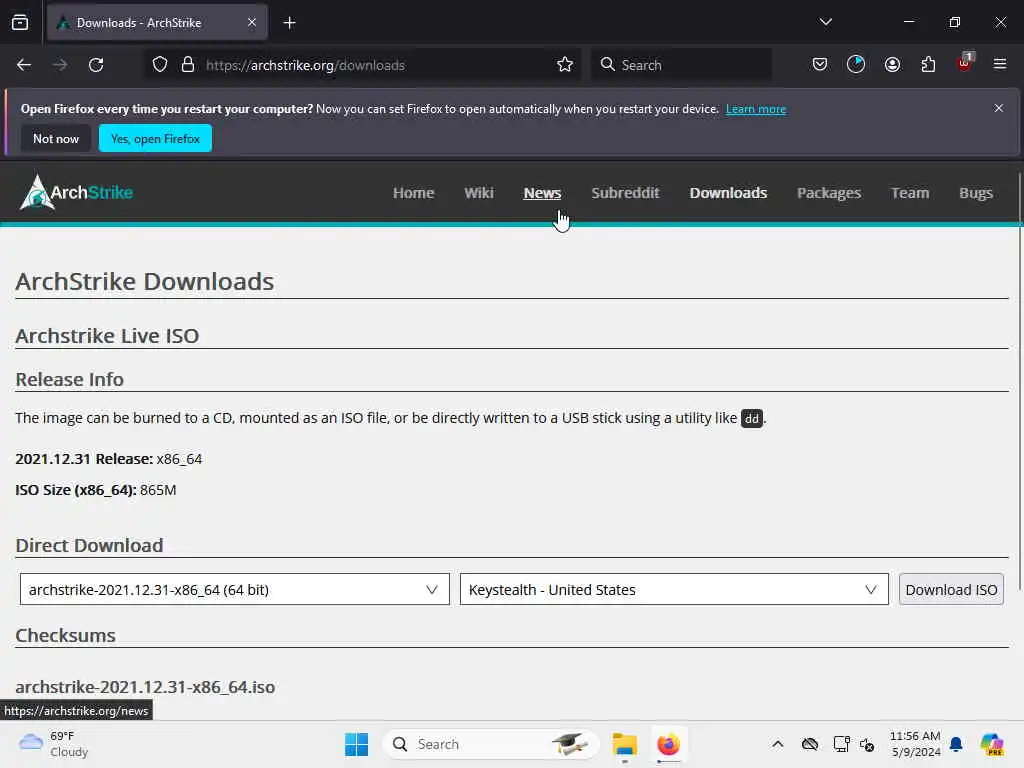This screenshot has width=1024, height=768.
Task: Click the Firefox taskbar icon
Action: pos(668,744)
